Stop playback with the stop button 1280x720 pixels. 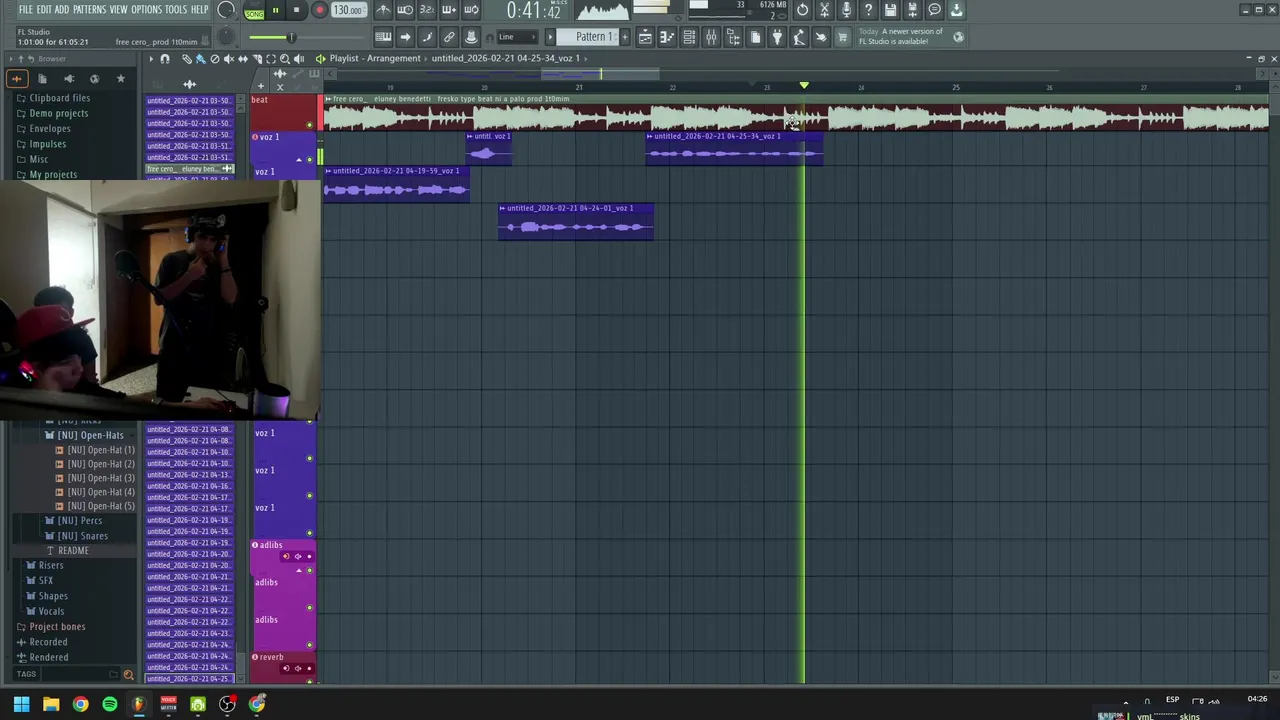(296, 11)
